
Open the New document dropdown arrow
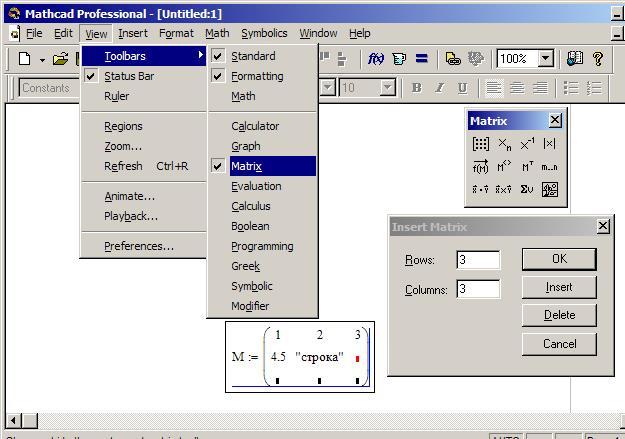pos(42,60)
